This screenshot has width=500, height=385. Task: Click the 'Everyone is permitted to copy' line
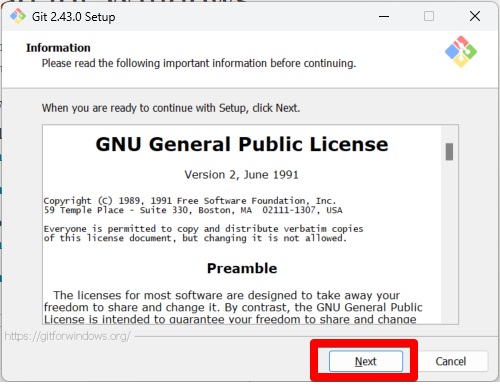[203, 229]
